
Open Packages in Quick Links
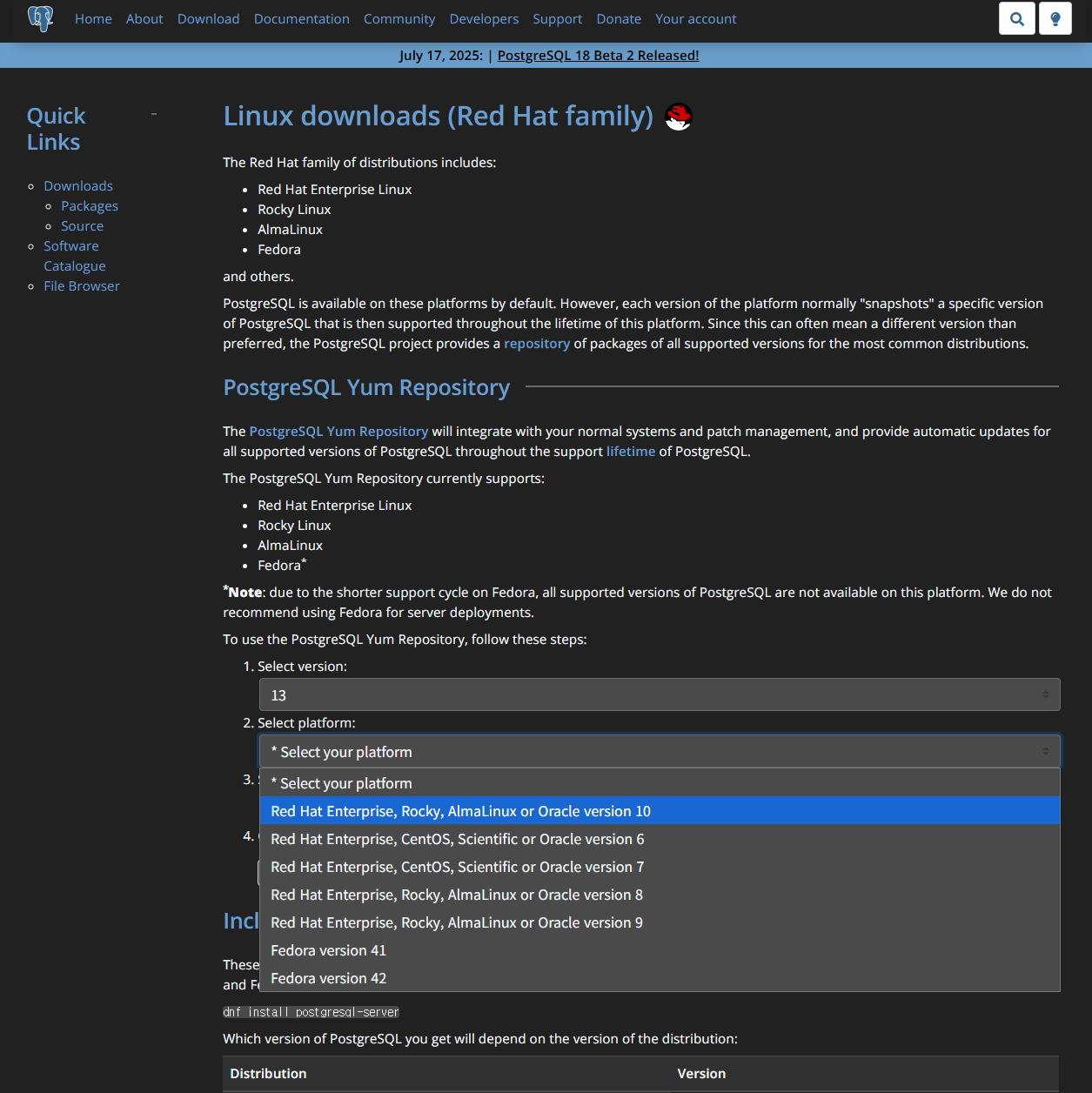[x=90, y=205]
